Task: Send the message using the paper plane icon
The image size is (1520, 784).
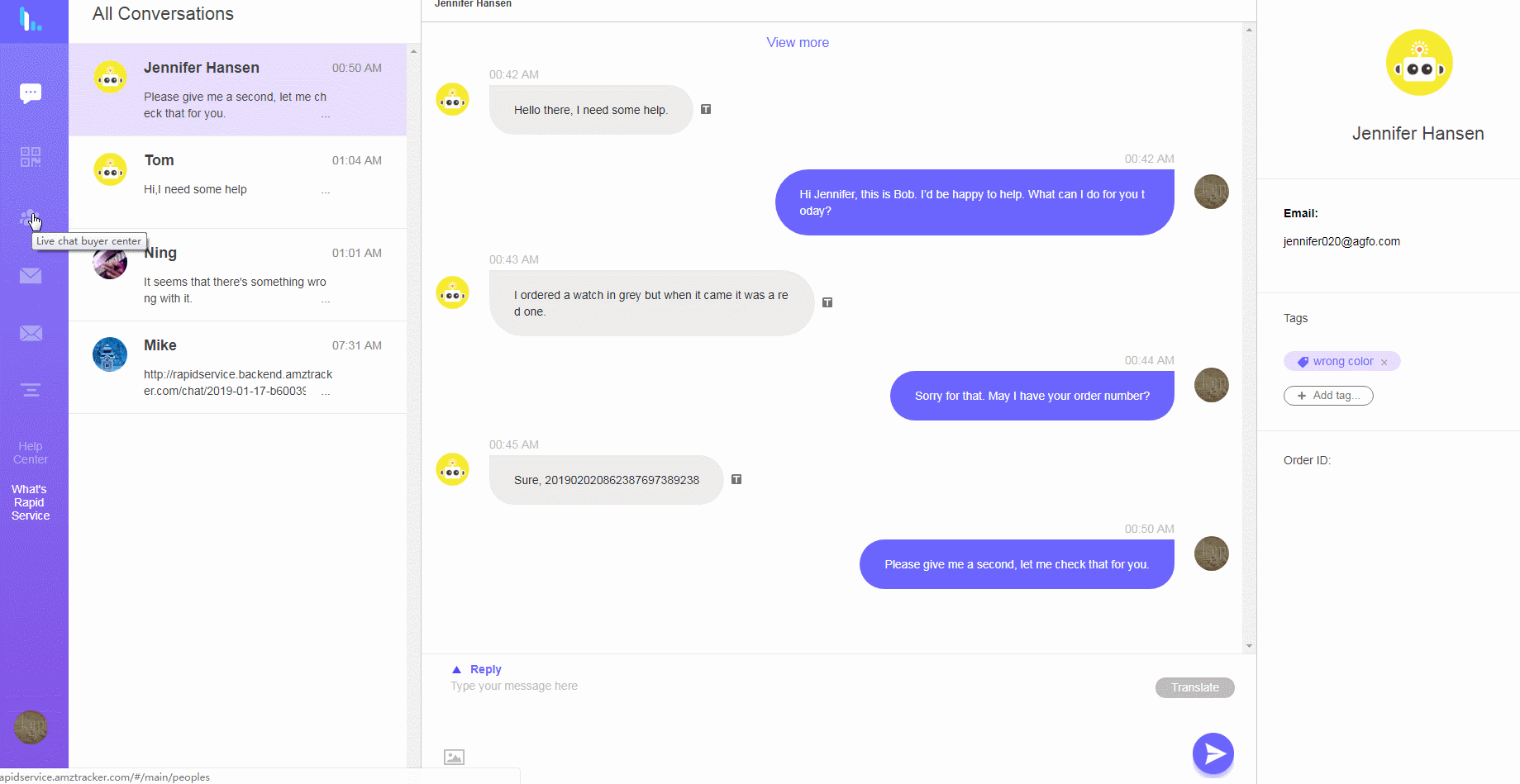Action: point(1213,753)
